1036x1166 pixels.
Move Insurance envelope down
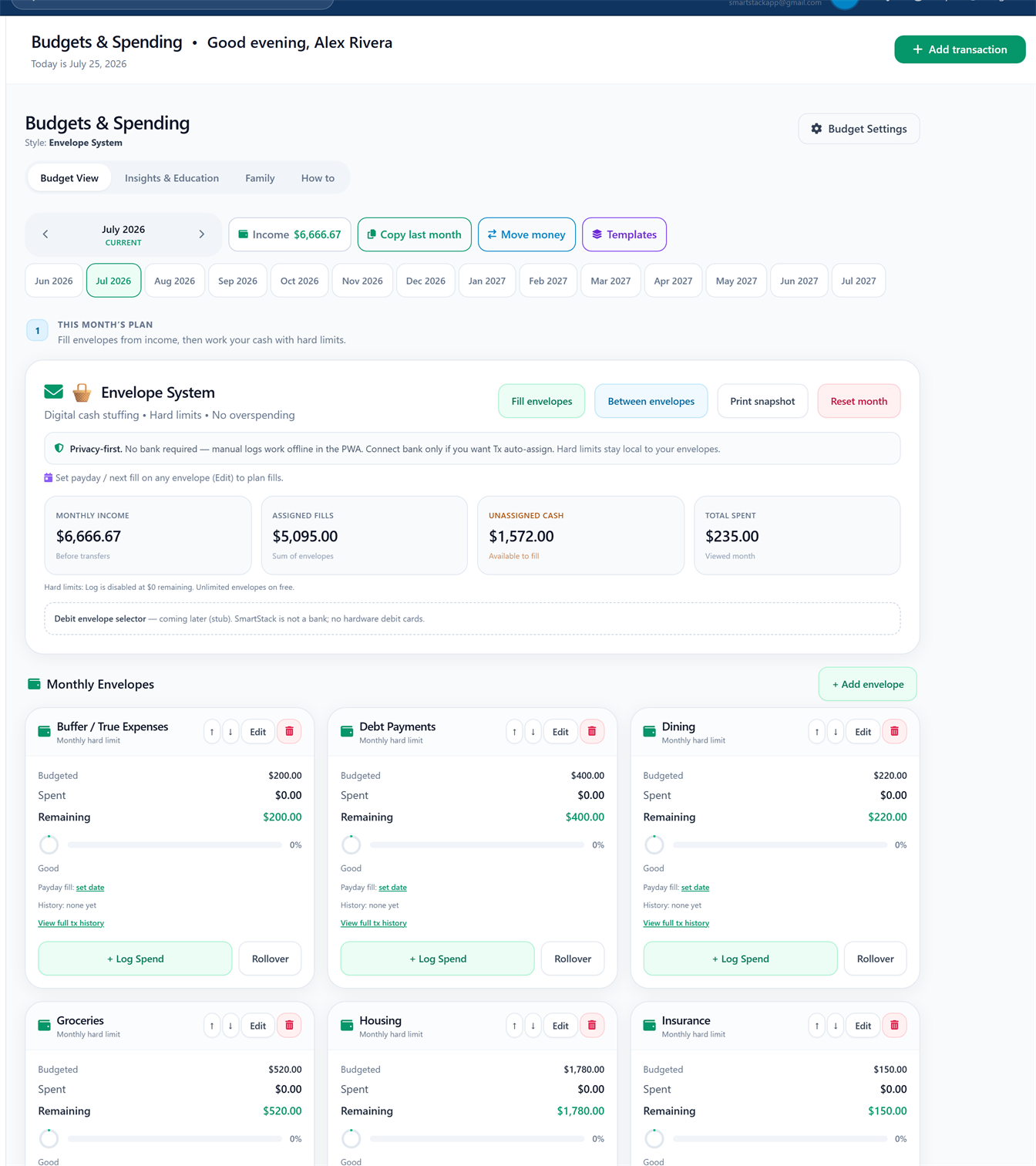click(x=836, y=1025)
